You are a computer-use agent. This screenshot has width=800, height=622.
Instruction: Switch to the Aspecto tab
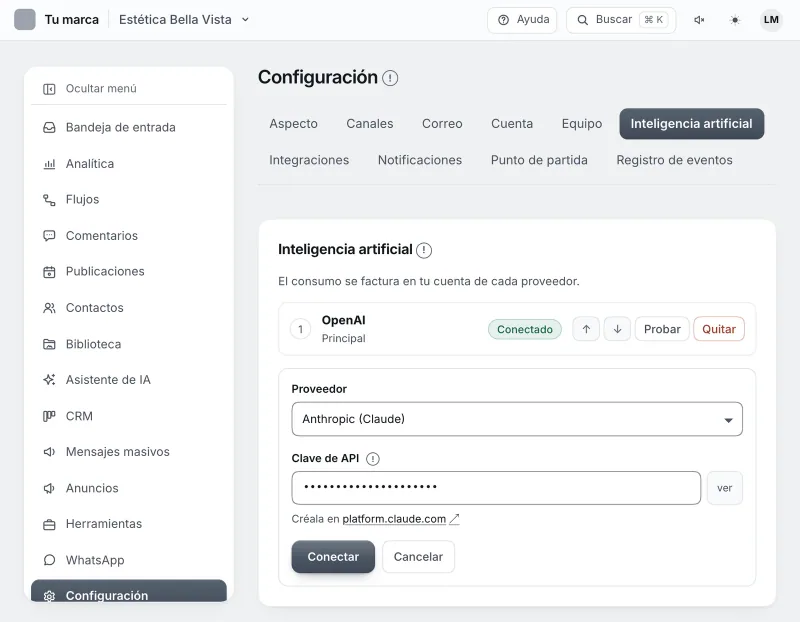[293, 123]
